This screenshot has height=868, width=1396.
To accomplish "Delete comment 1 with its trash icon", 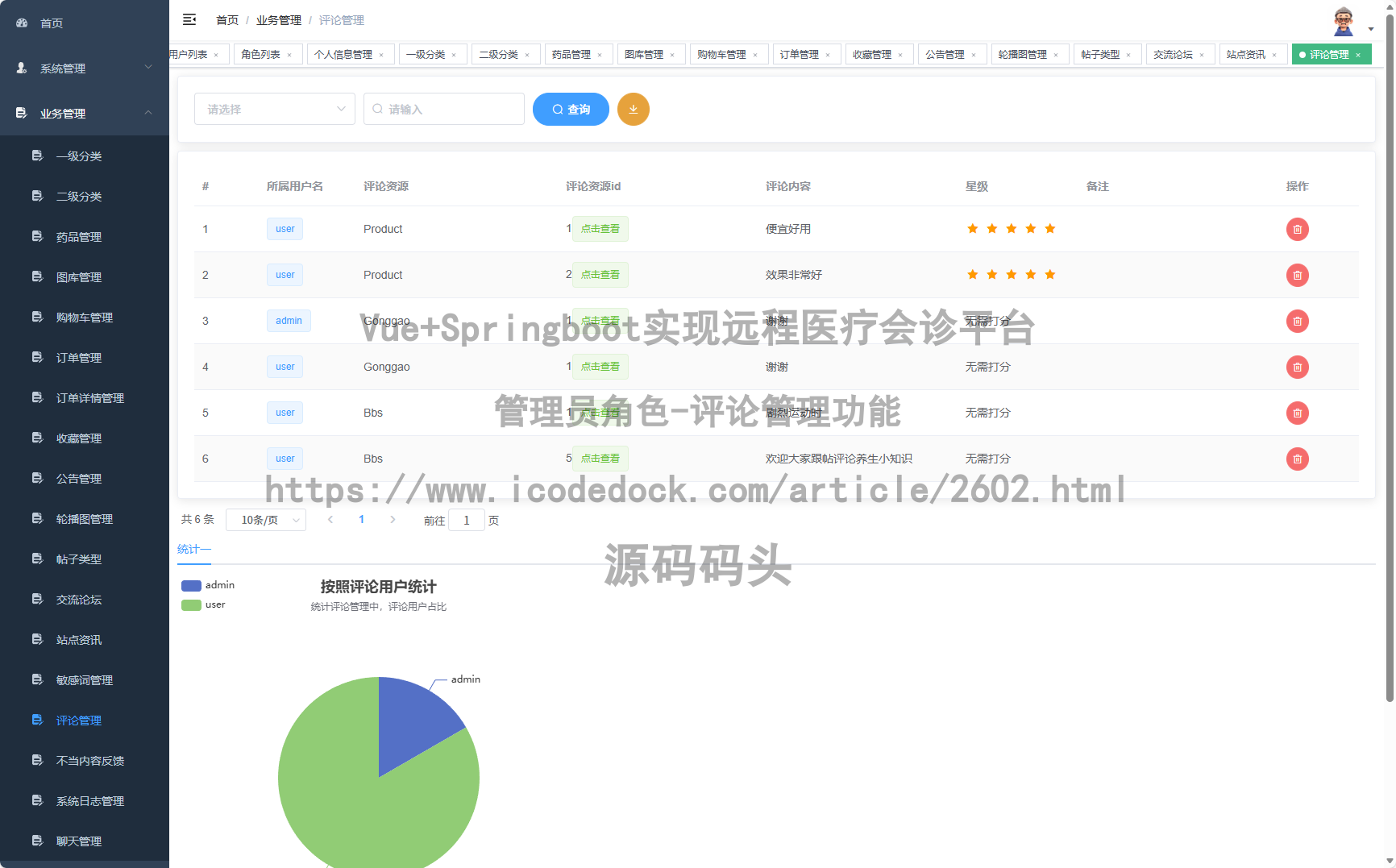I will tap(1298, 229).
